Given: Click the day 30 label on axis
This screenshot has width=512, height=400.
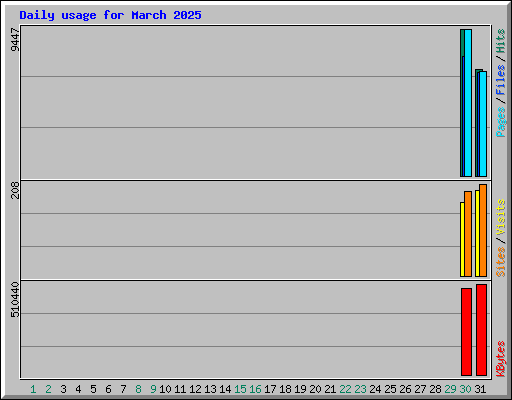Looking at the screenshot, I should click(465, 389).
